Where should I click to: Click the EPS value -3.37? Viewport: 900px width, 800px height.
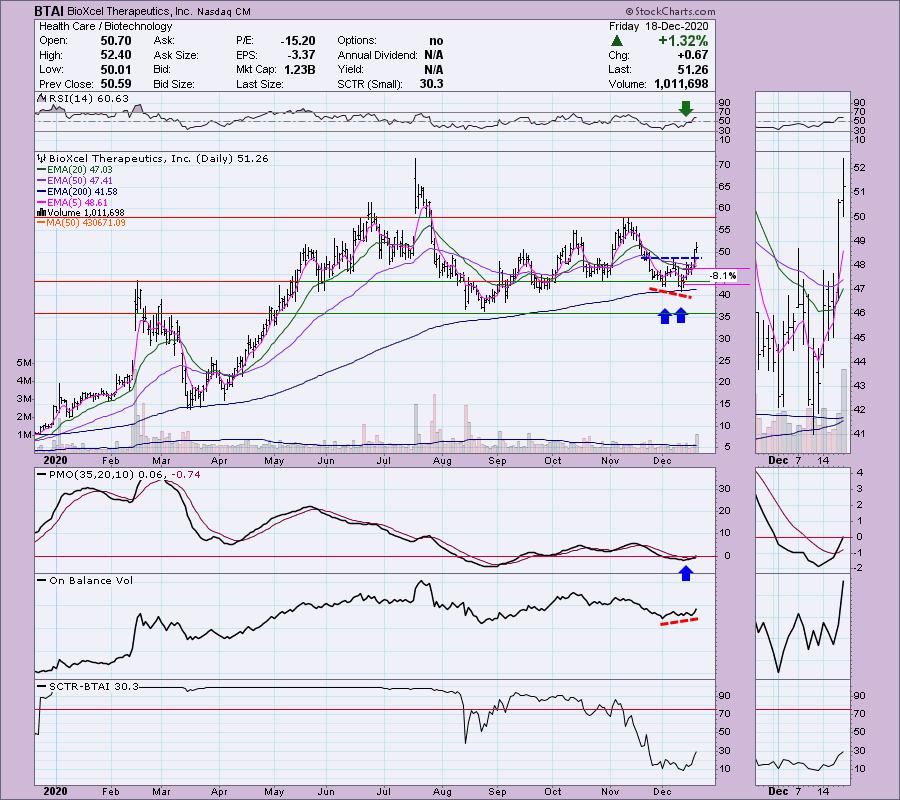[301, 55]
